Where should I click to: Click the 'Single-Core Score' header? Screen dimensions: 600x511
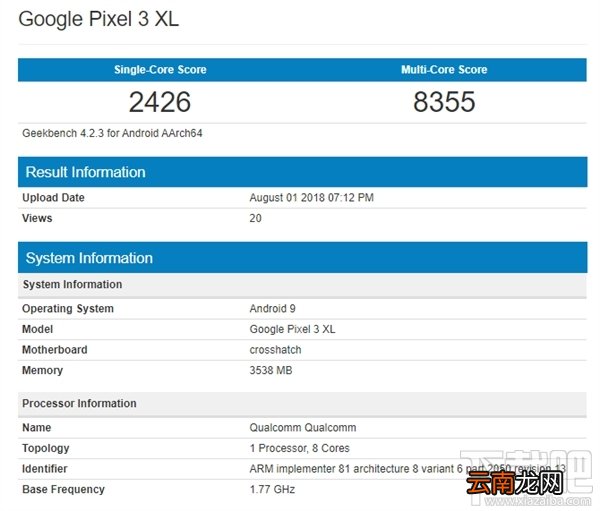point(160,70)
